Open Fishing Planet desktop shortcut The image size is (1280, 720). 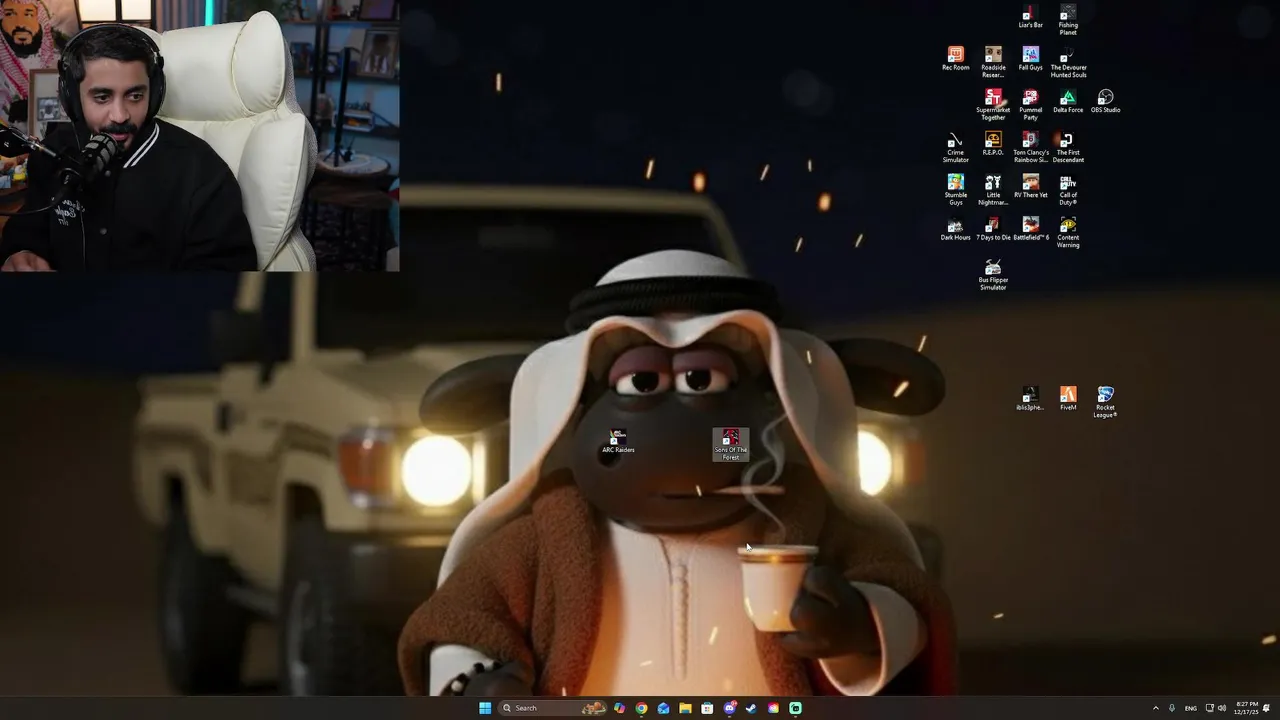(1068, 20)
